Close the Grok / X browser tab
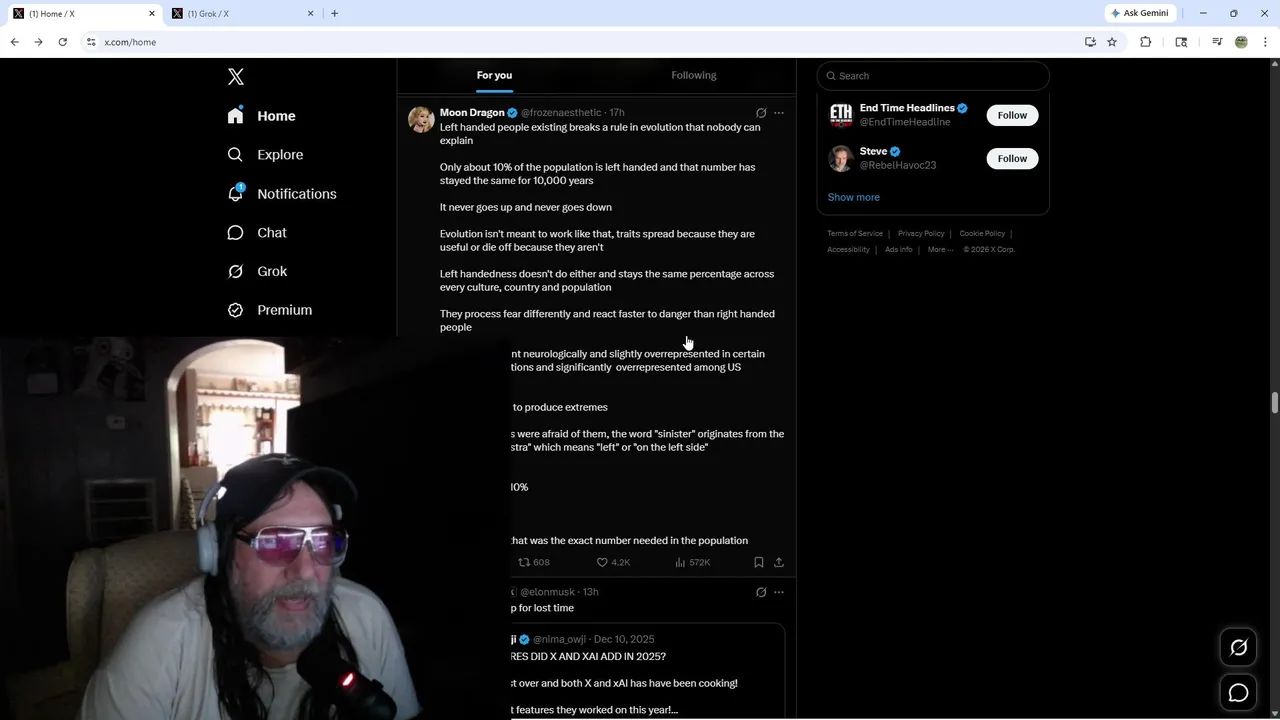Image resolution: width=1280 pixels, height=720 pixels. [310, 14]
